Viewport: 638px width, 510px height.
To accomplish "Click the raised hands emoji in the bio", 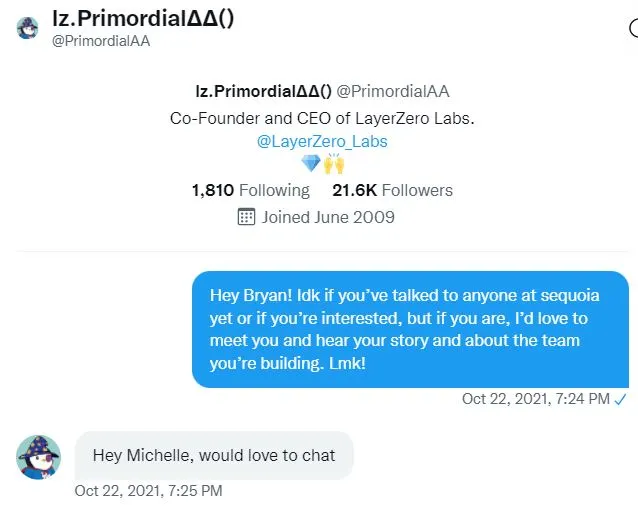I will 334,164.
